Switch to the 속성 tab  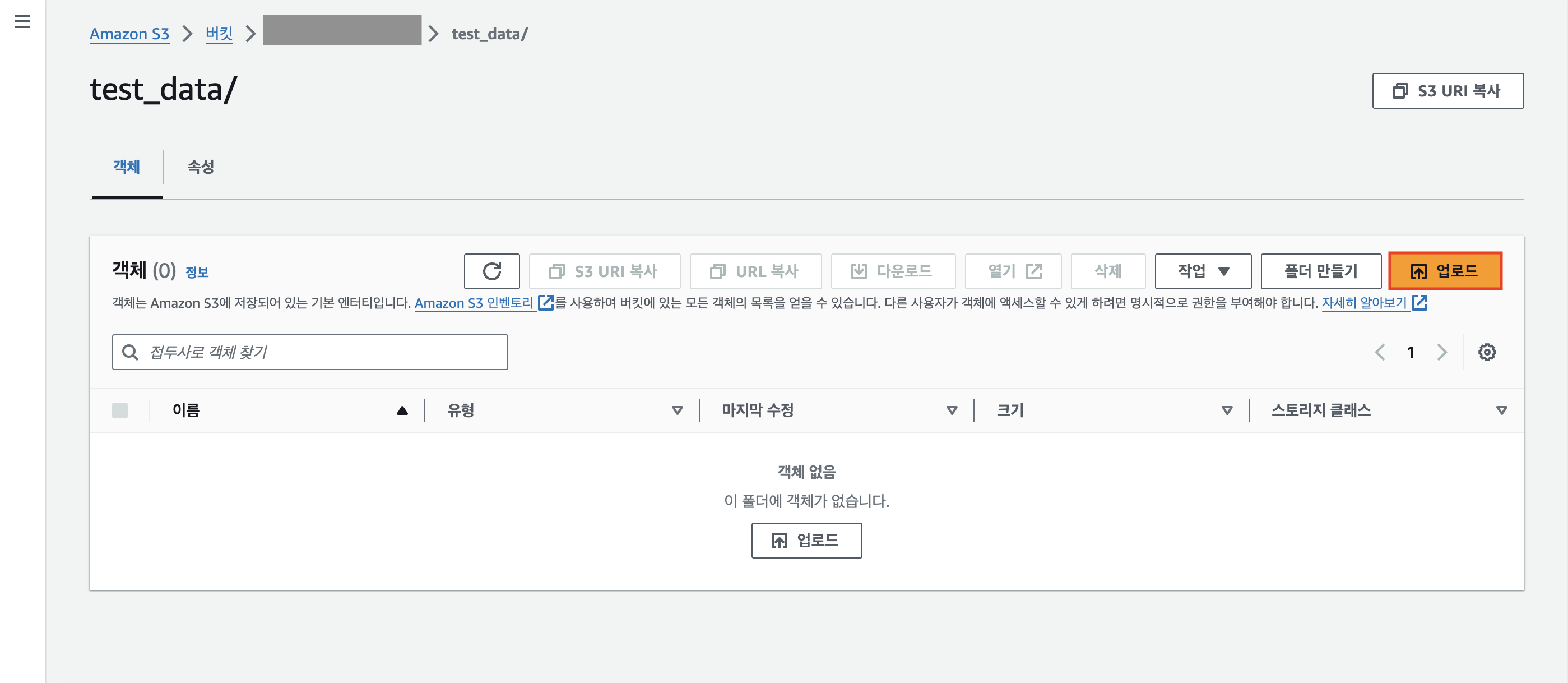(200, 167)
